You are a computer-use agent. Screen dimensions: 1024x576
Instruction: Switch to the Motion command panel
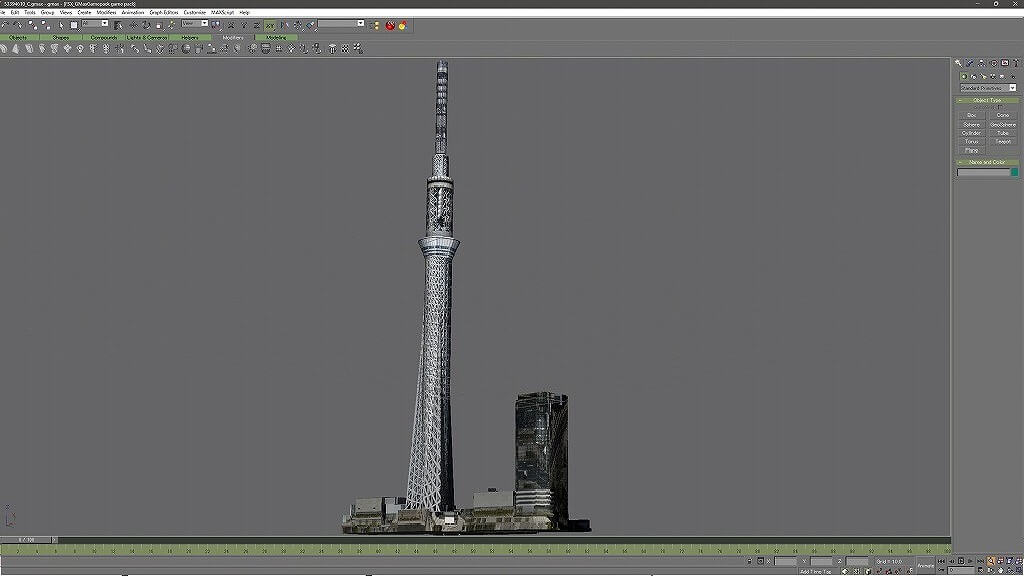[x=993, y=63]
